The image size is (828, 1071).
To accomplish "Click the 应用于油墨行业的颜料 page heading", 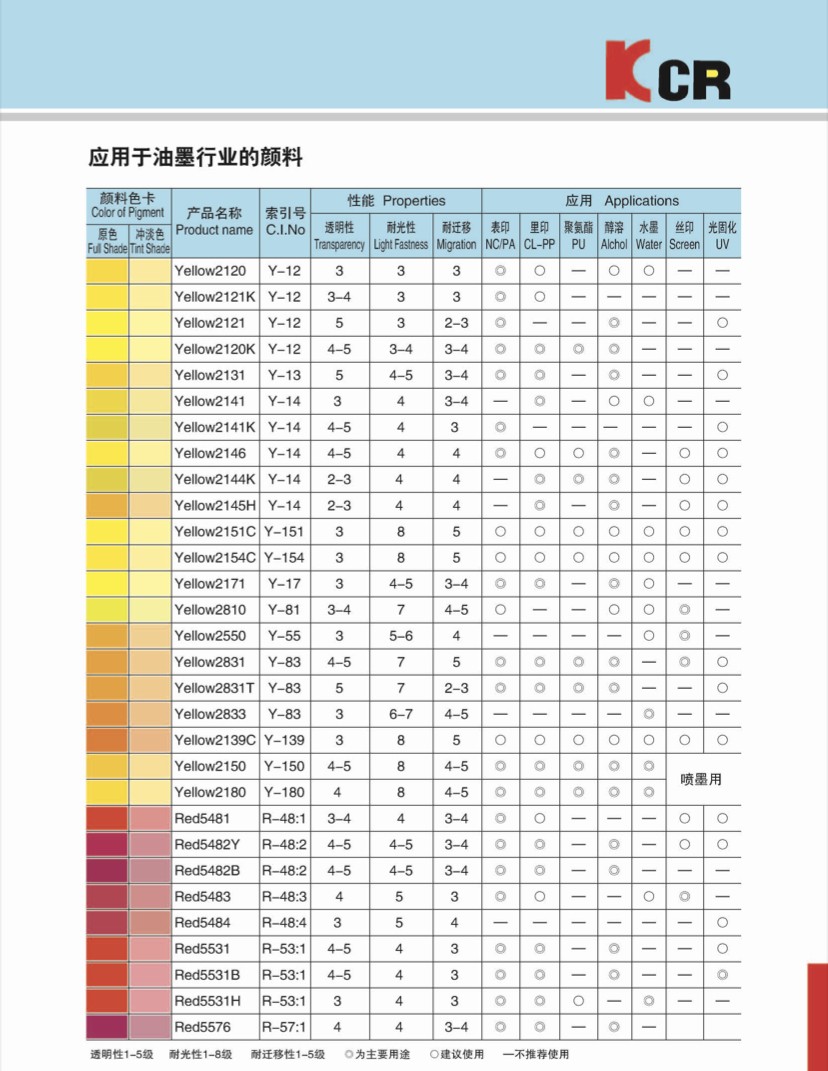I will [195, 157].
